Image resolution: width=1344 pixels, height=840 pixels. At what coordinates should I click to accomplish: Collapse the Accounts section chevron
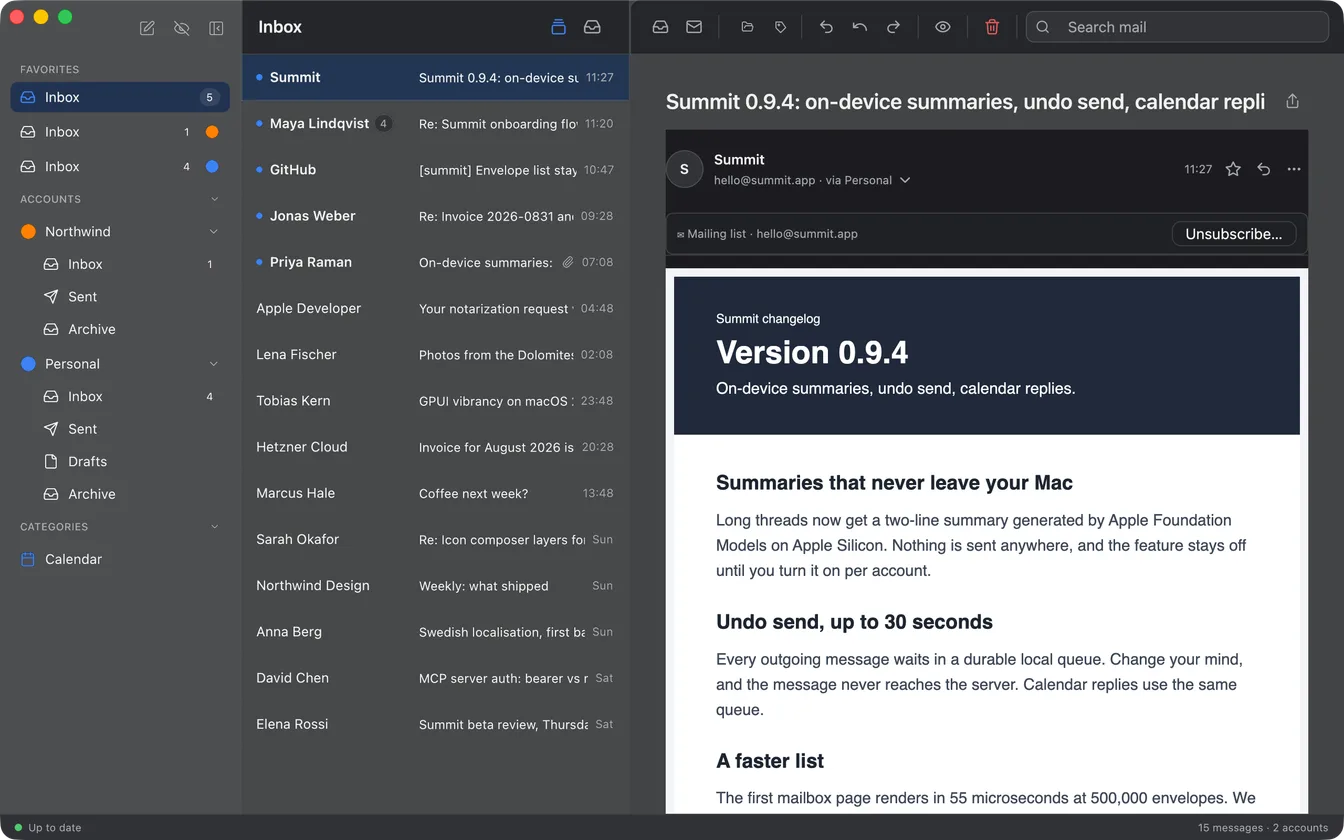pos(214,199)
